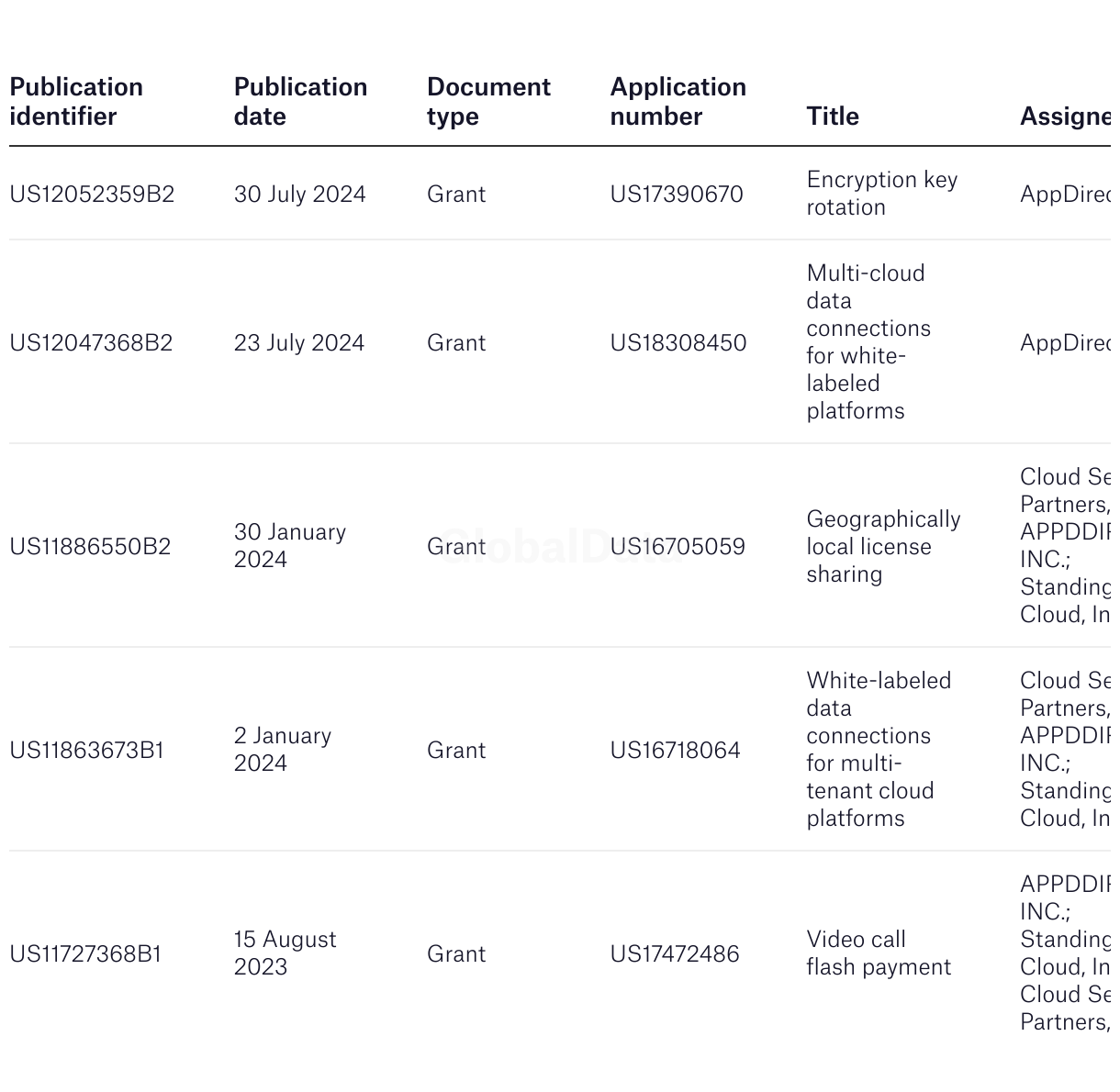The height and width of the screenshot is (1092, 1120).
Task: Select application number US18308450
Action: pyautogui.click(x=678, y=343)
